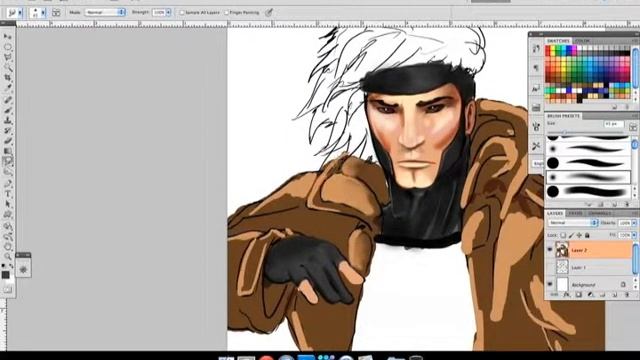640x360 pixels.
Task: Select the Layers tab
Action: point(555,213)
